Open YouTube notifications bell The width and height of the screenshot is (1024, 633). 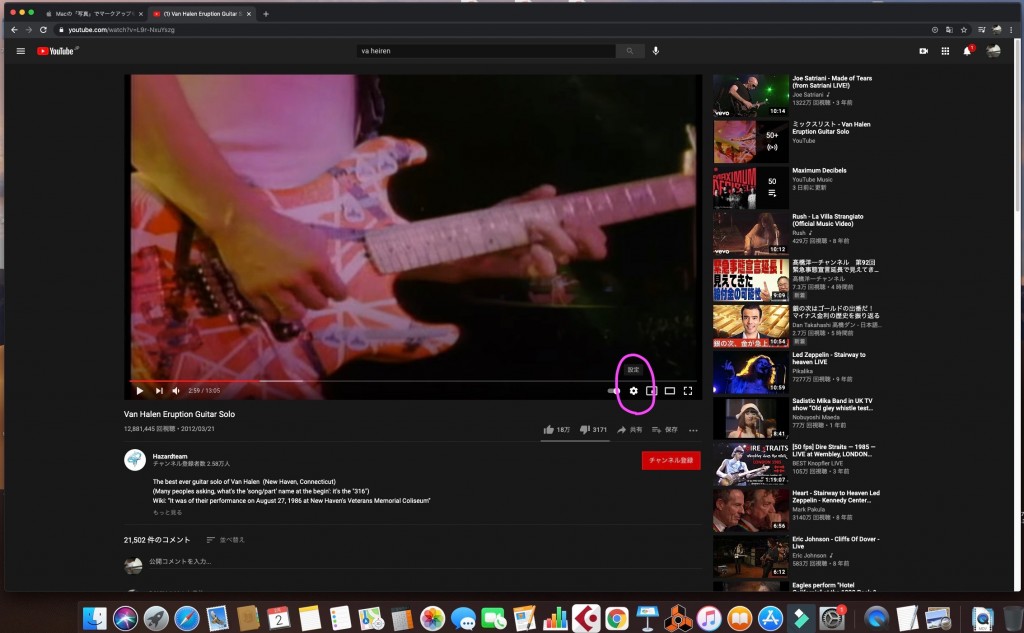(967, 51)
